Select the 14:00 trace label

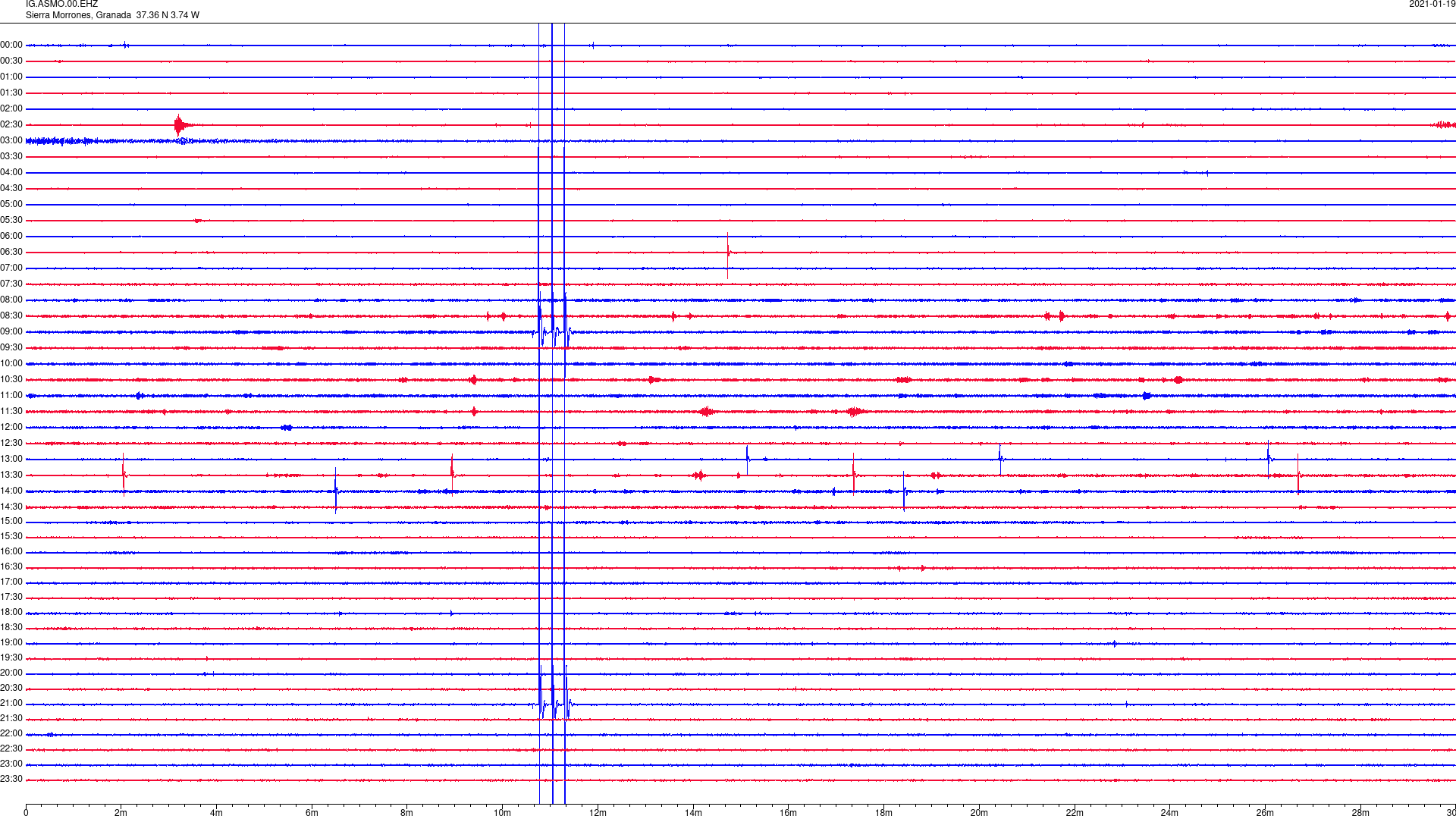tap(11, 491)
